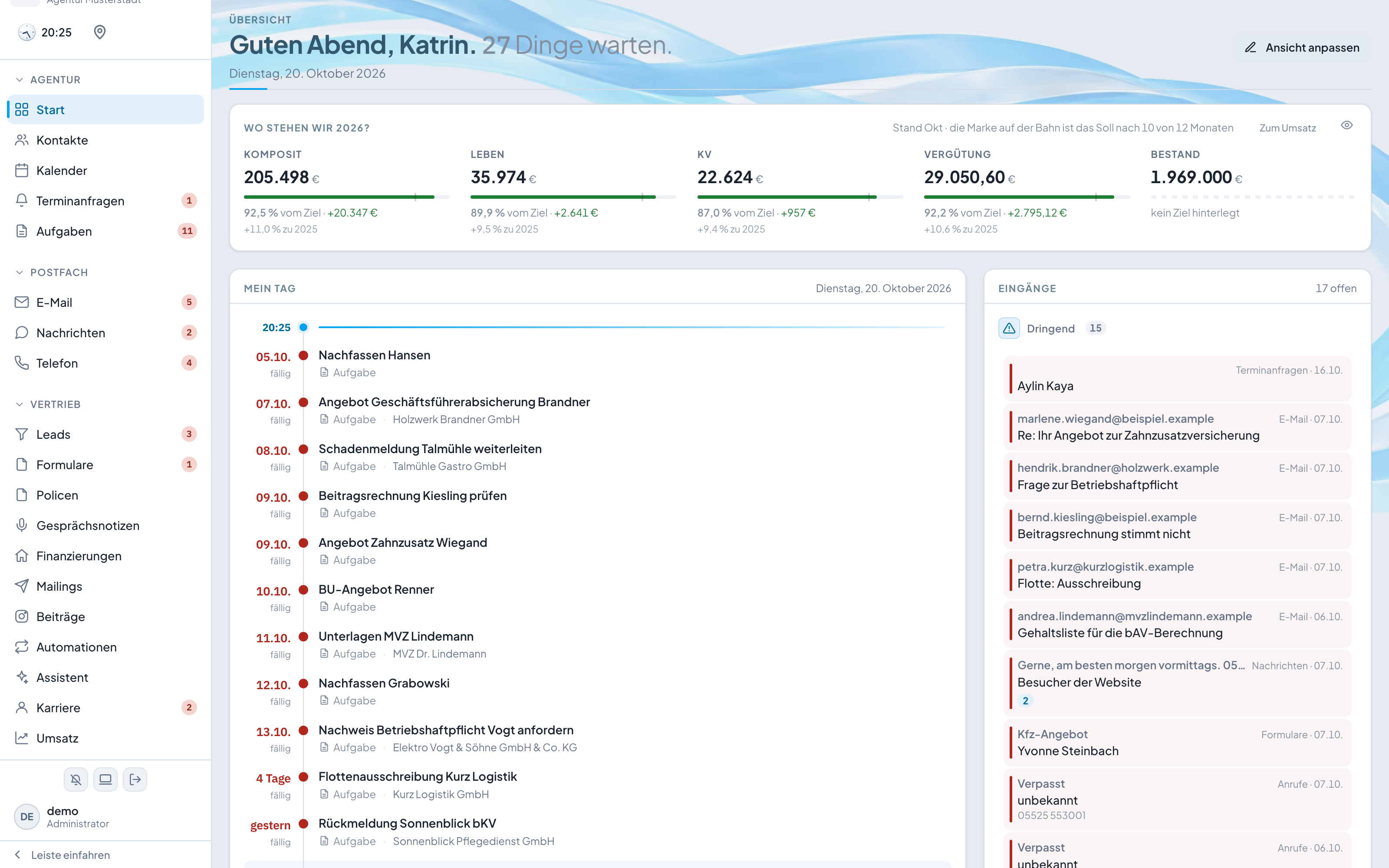Open Mailings section
1389x868 pixels.
click(105, 587)
